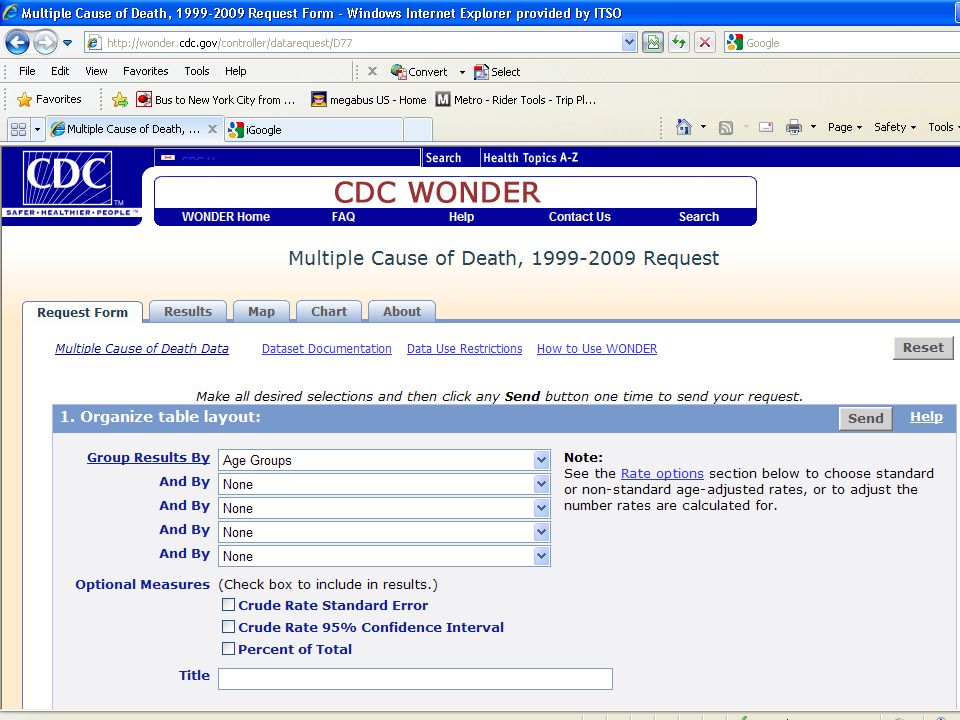Open the Safety command menu
Image resolution: width=960 pixels, height=720 pixels.
(894, 127)
